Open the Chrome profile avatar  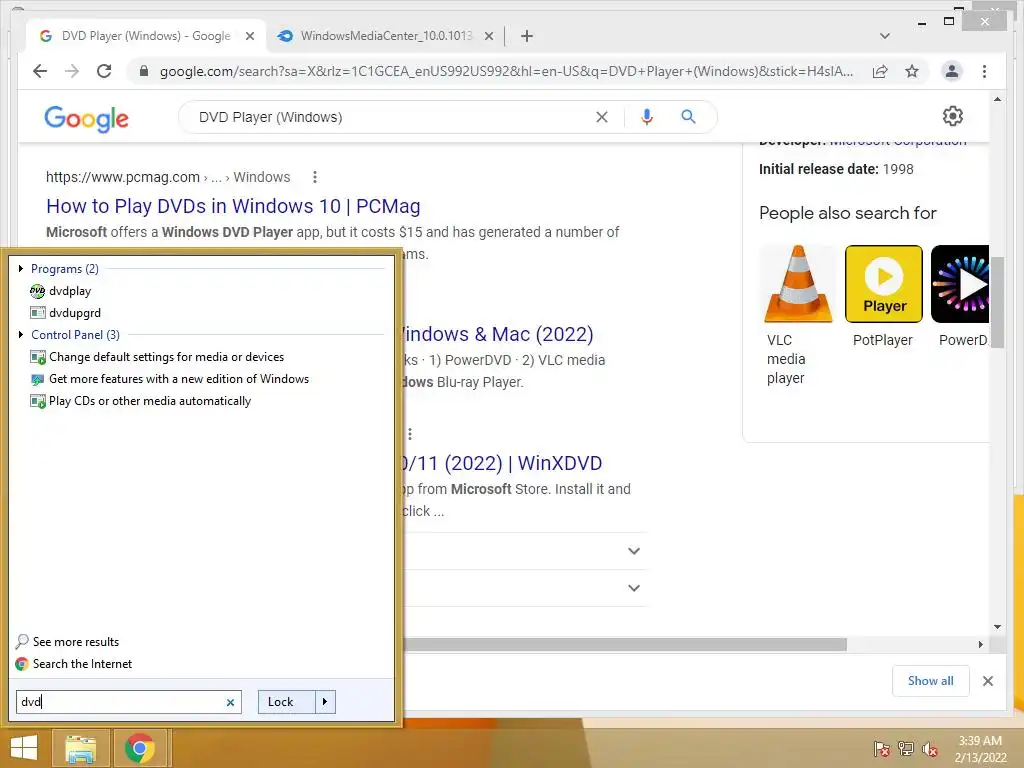tap(952, 71)
